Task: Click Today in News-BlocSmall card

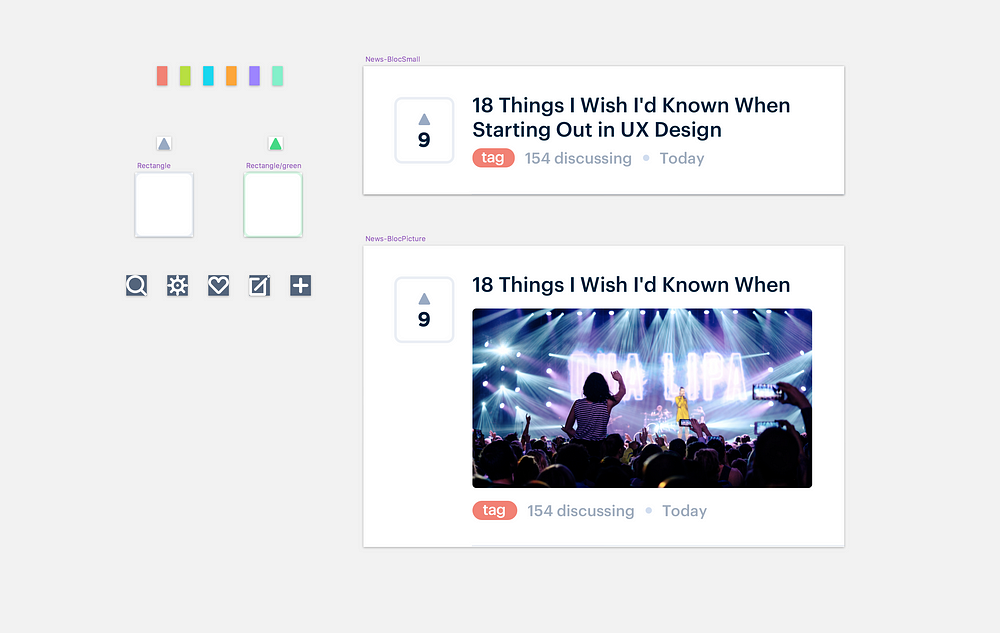Action: tap(682, 158)
